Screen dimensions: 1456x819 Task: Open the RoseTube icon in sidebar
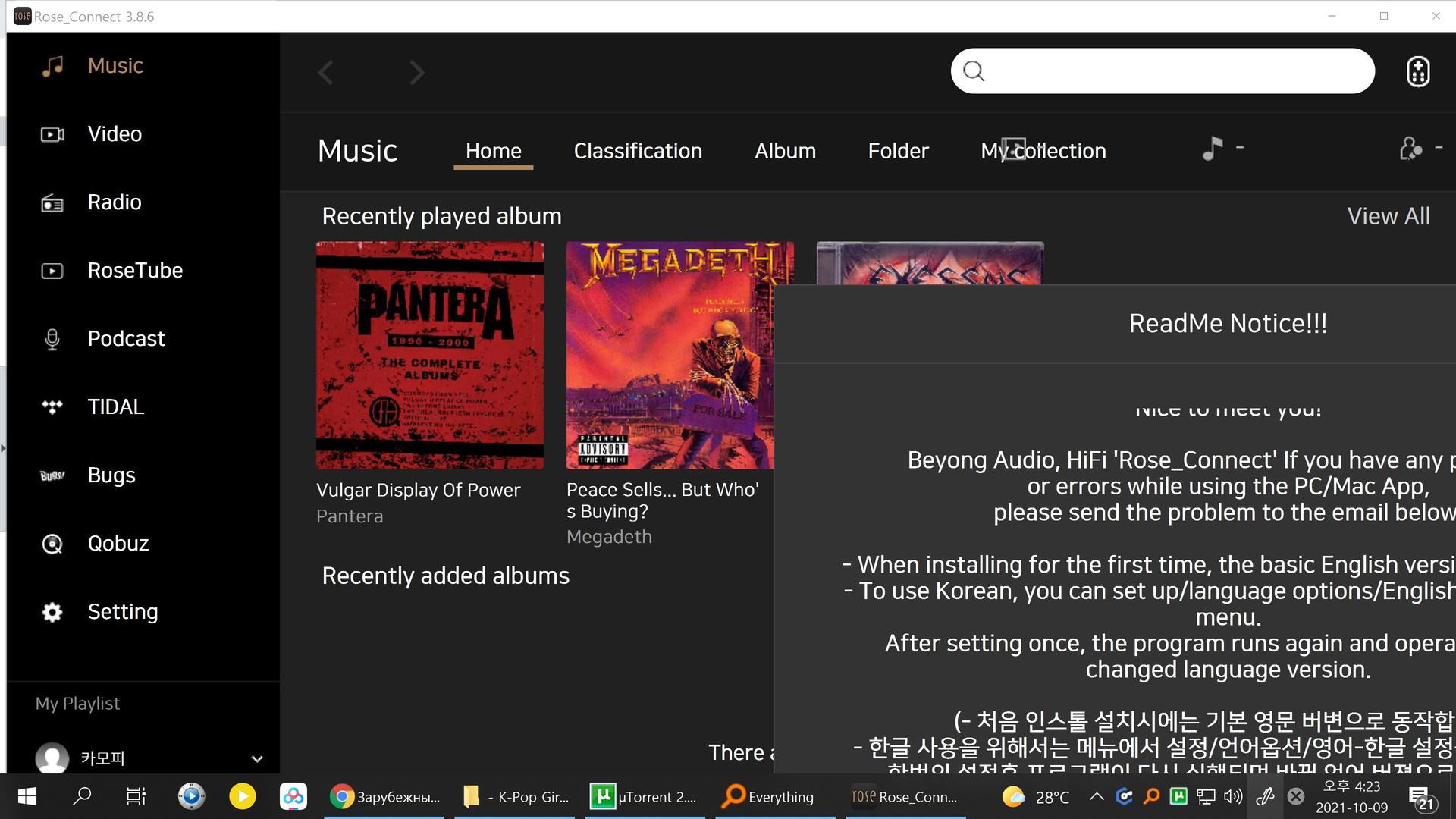pos(52,271)
